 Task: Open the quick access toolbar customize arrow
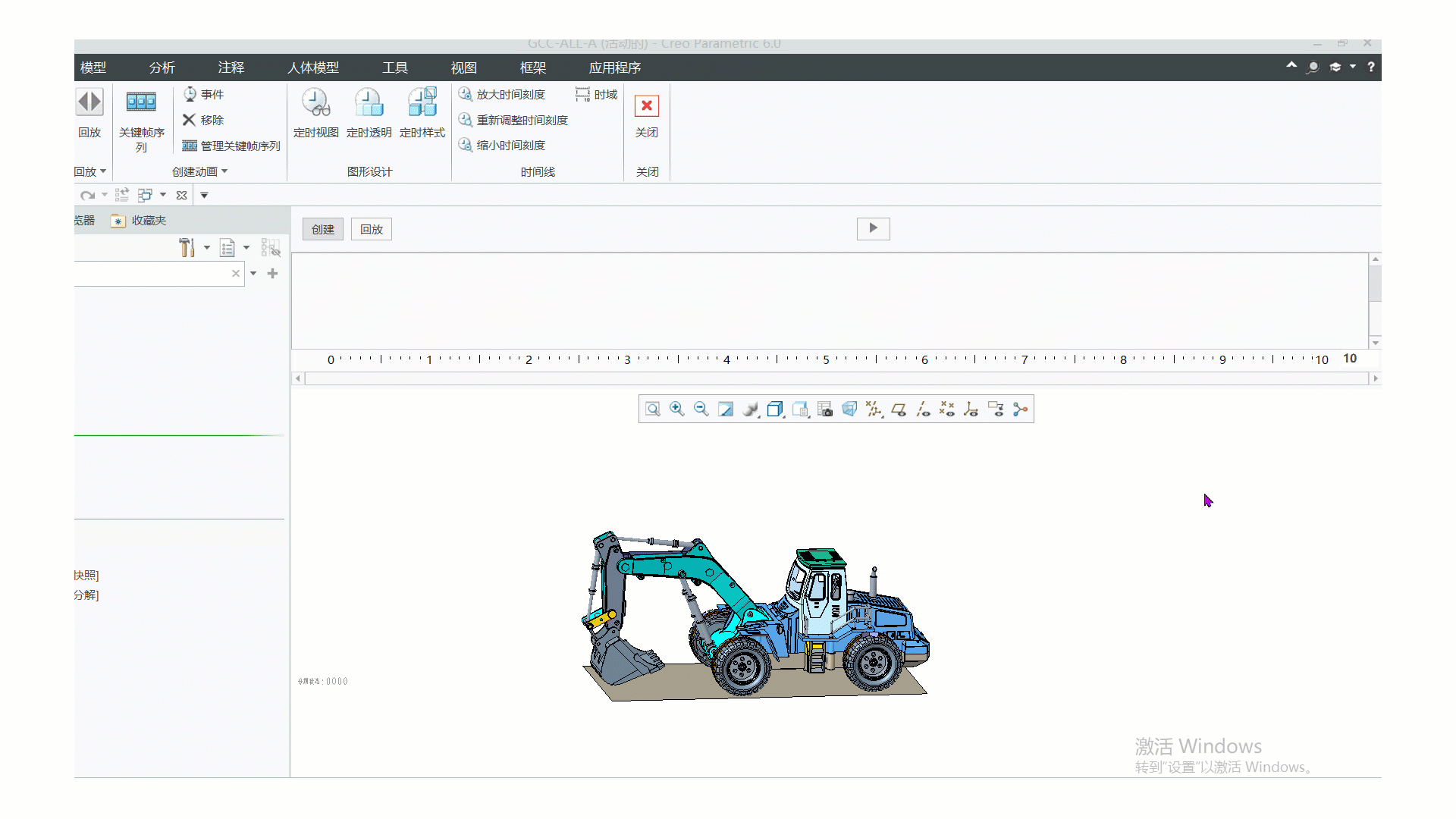[204, 195]
